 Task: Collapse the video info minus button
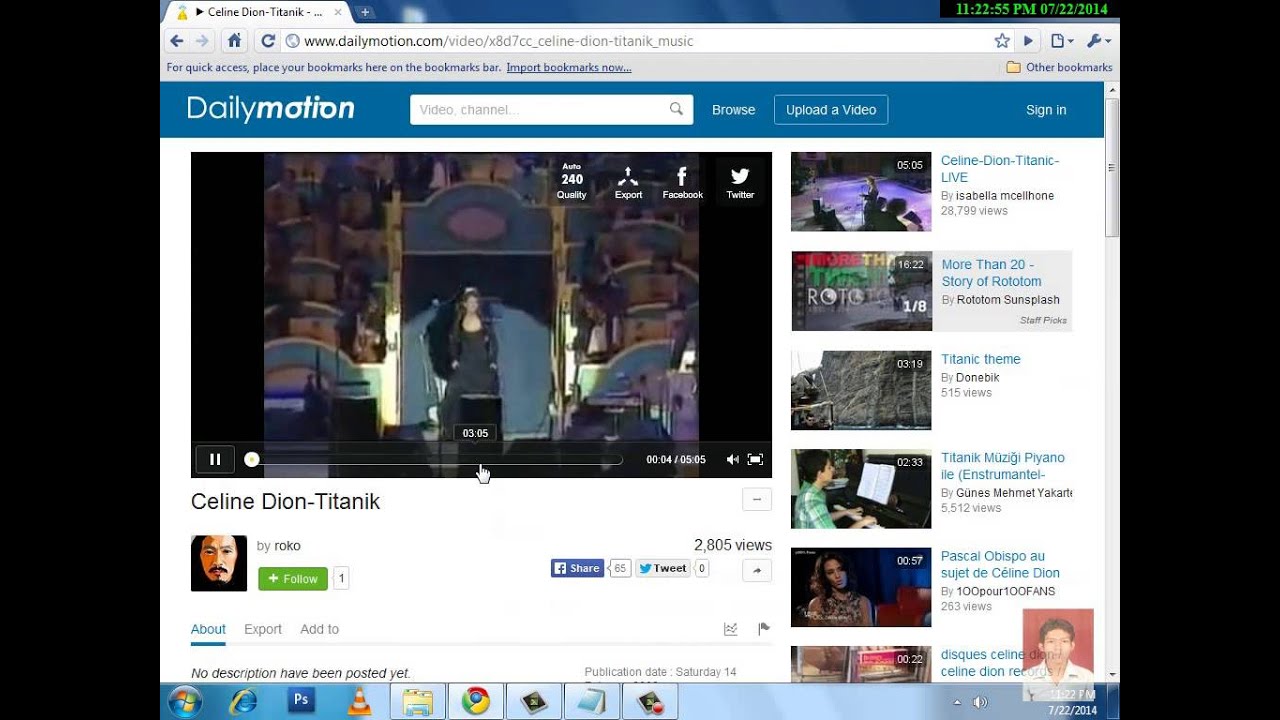[757, 499]
